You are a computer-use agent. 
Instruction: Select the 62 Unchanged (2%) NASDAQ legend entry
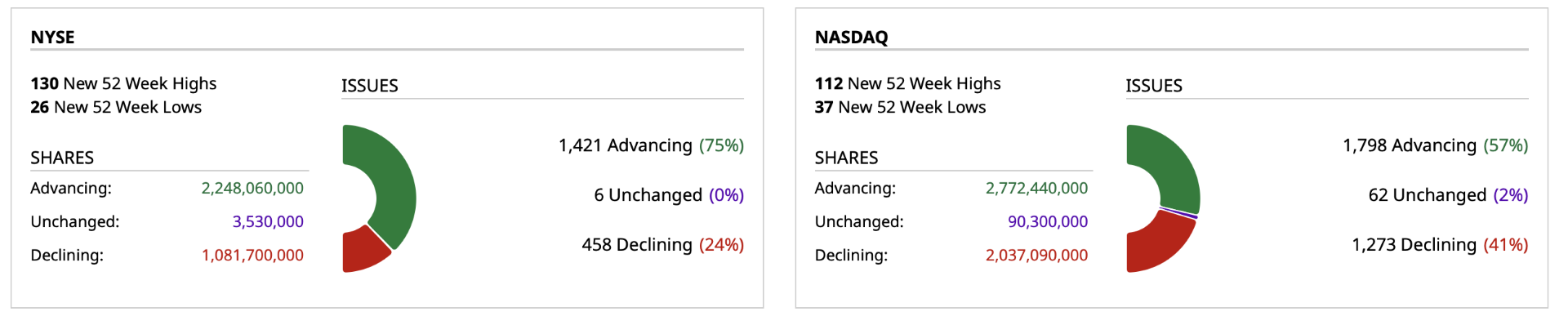pos(1448,195)
